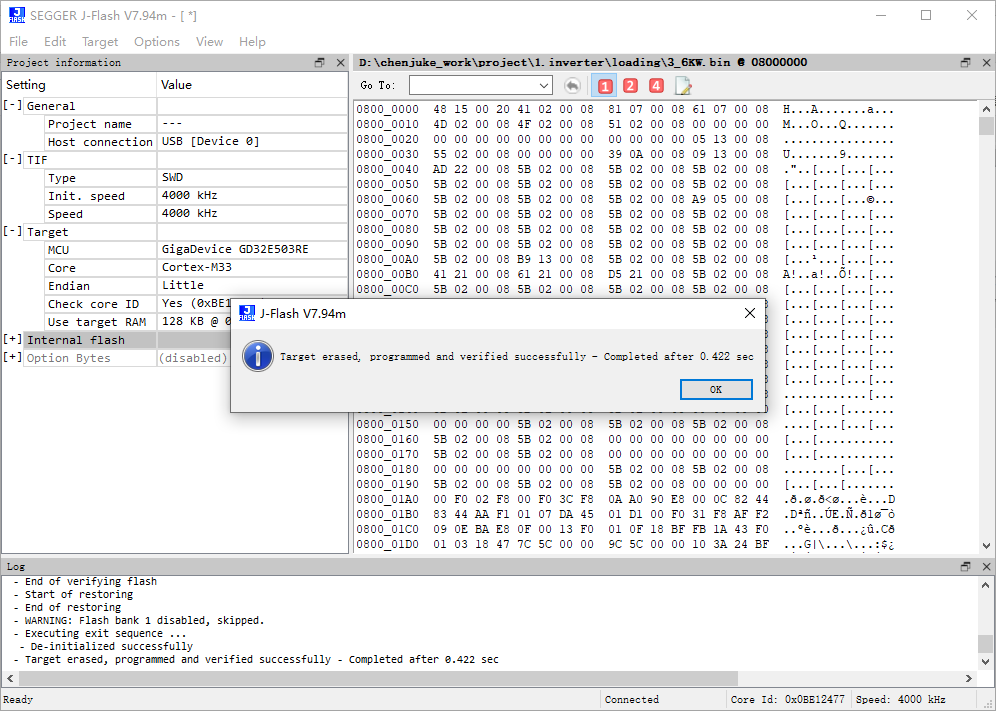Click the De-initialized successfully log line

click(106, 646)
